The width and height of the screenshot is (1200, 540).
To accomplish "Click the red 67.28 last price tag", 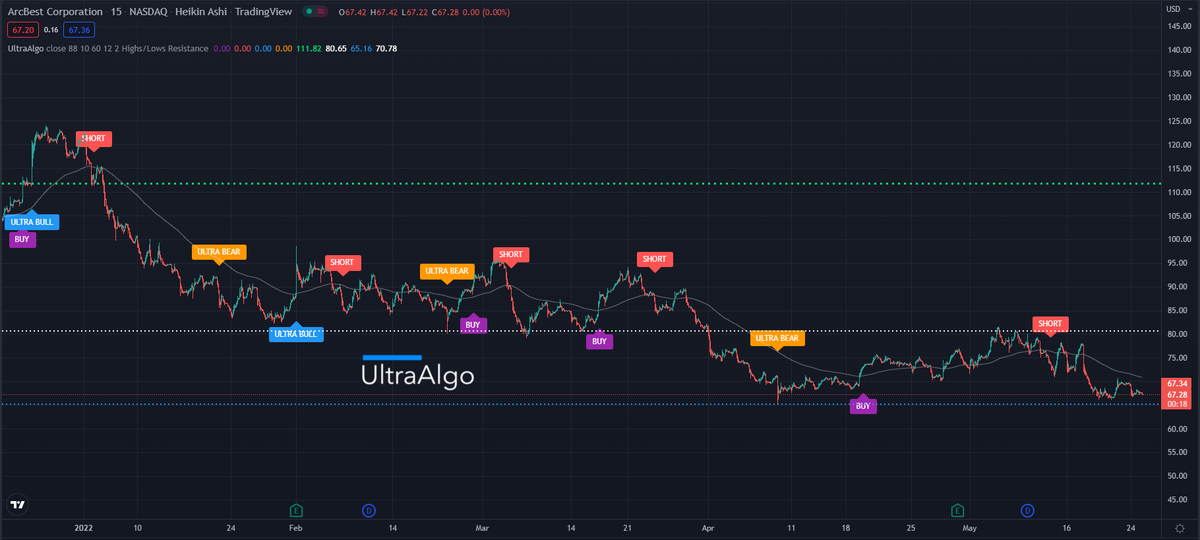I will (1176, 394).
